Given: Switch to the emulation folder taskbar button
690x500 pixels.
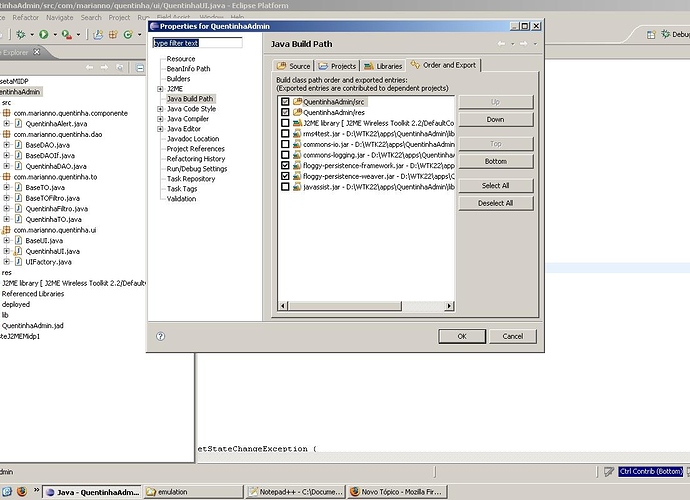Looking at the screenshot, I should 194,492.
